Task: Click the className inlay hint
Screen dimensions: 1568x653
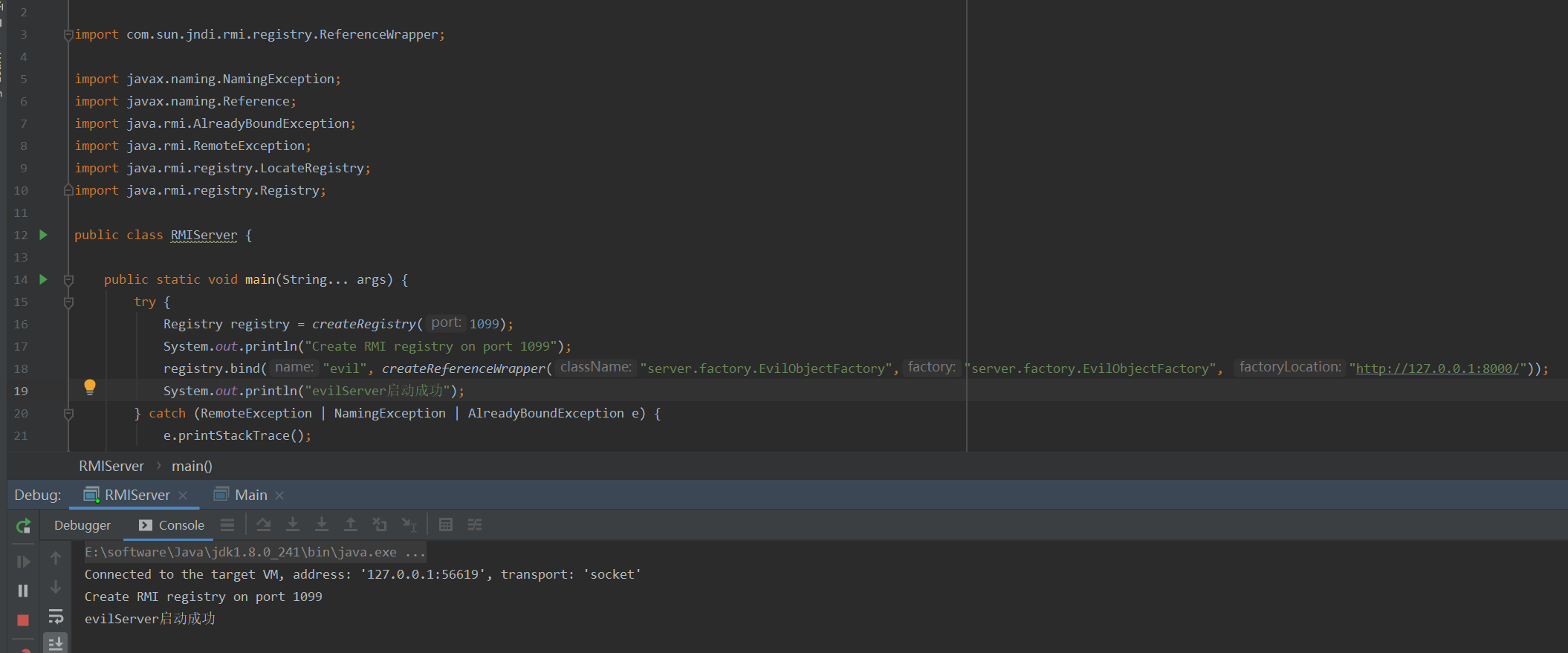Action: pos(596,367)
